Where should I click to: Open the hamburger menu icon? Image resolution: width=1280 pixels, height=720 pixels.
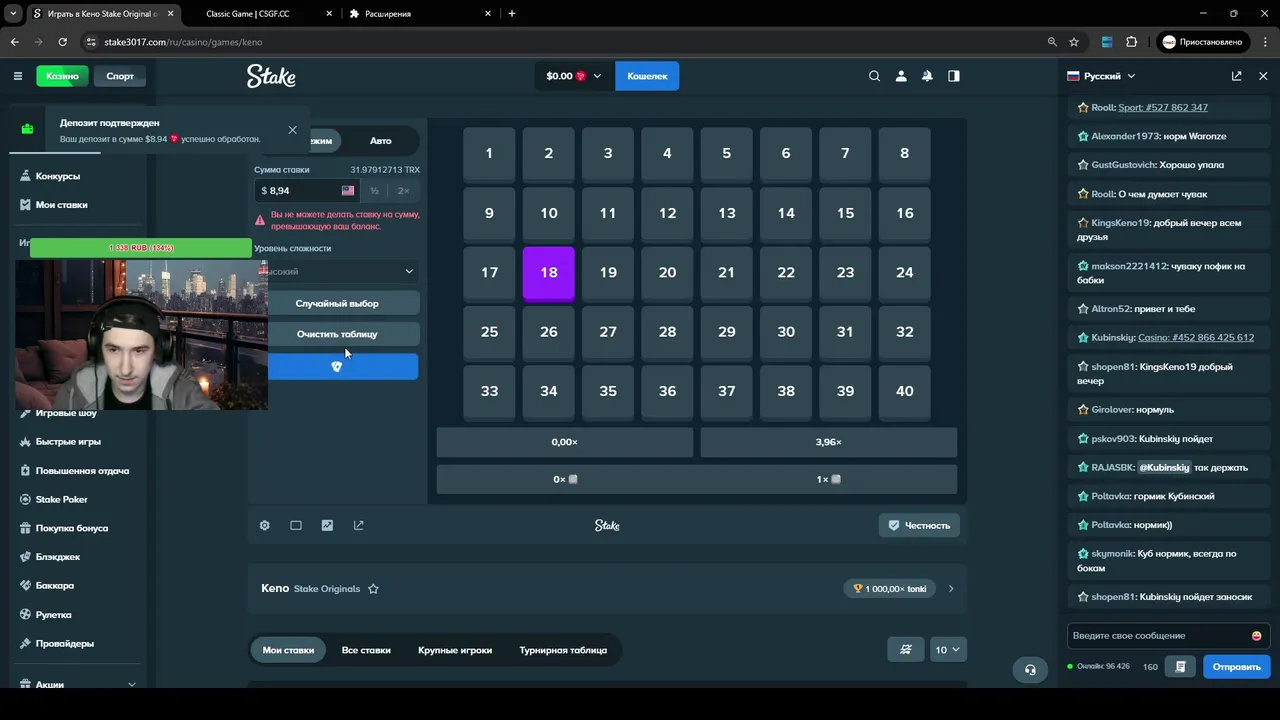[17, 76]
